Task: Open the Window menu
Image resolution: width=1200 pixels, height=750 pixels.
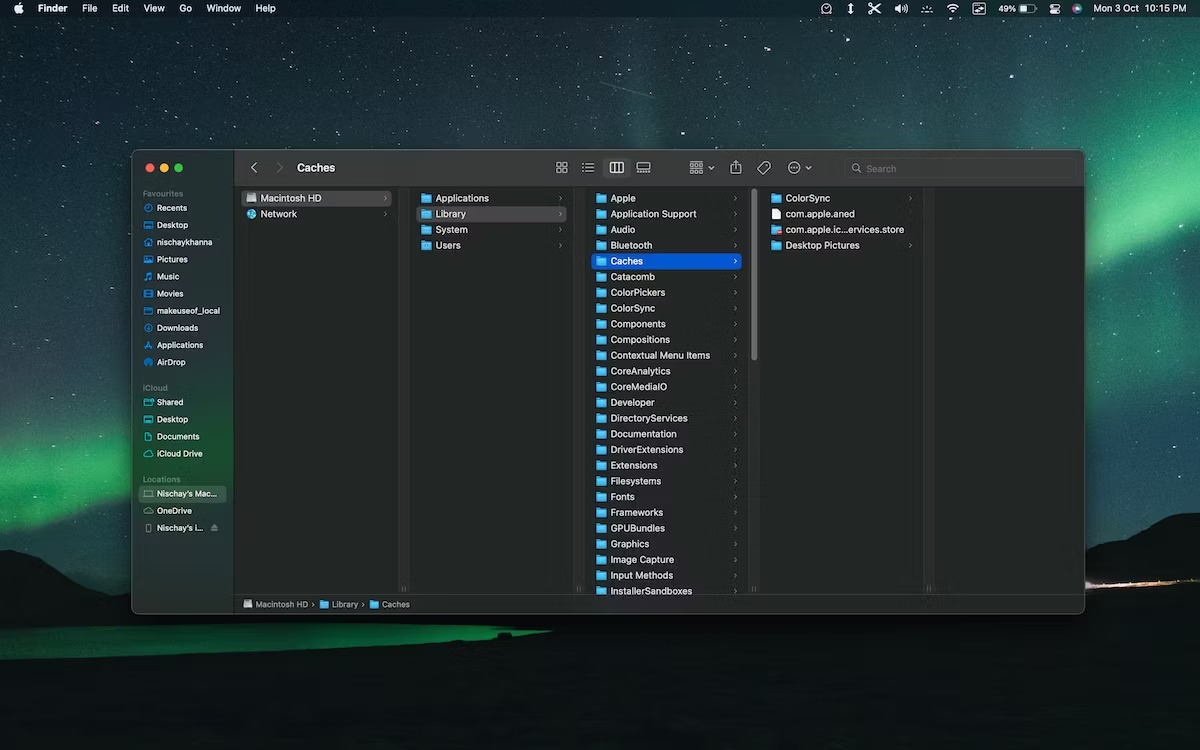Action: (x=224, y=8)
